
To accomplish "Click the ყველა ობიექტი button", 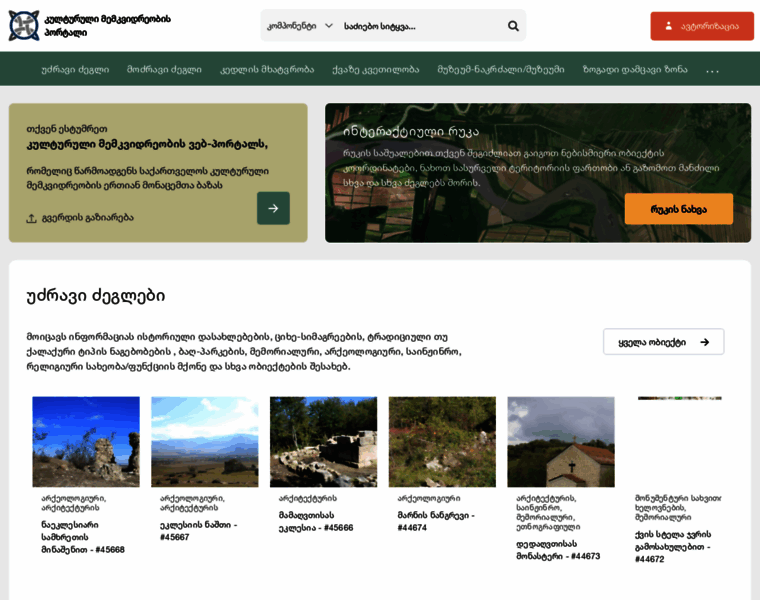I will click(x=664, y=342).
